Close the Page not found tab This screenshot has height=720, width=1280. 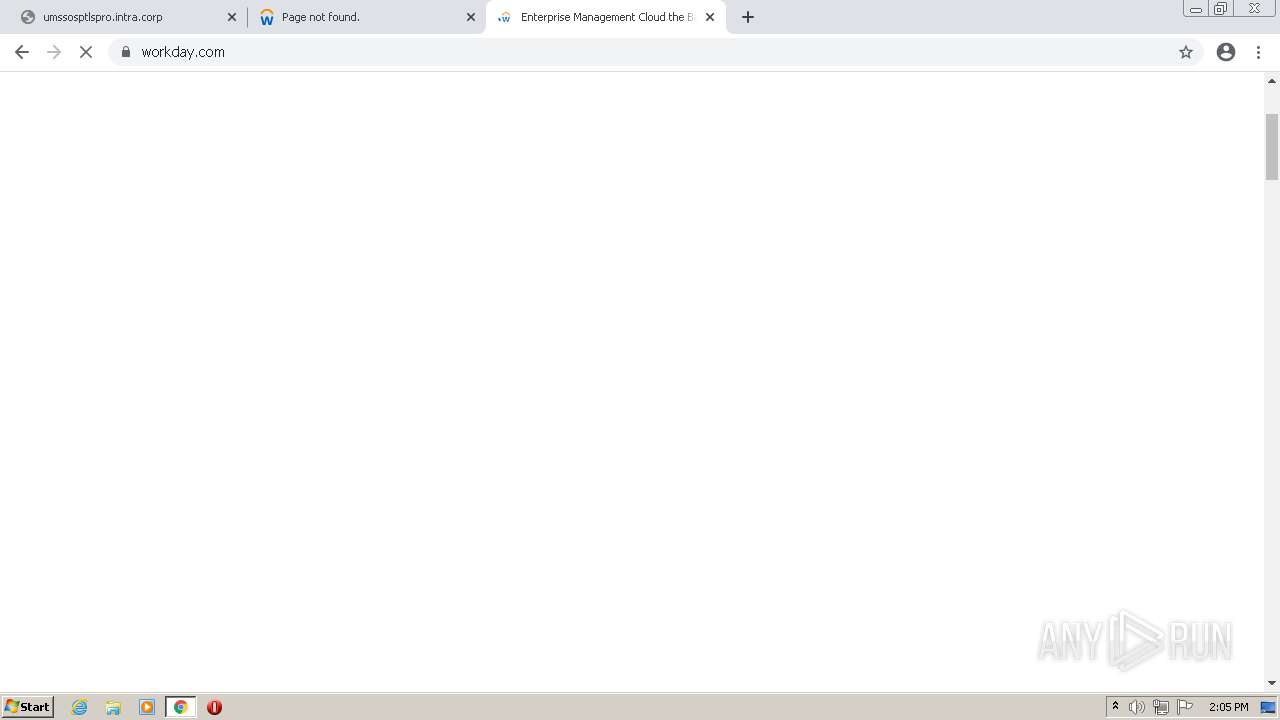[471, 17]
